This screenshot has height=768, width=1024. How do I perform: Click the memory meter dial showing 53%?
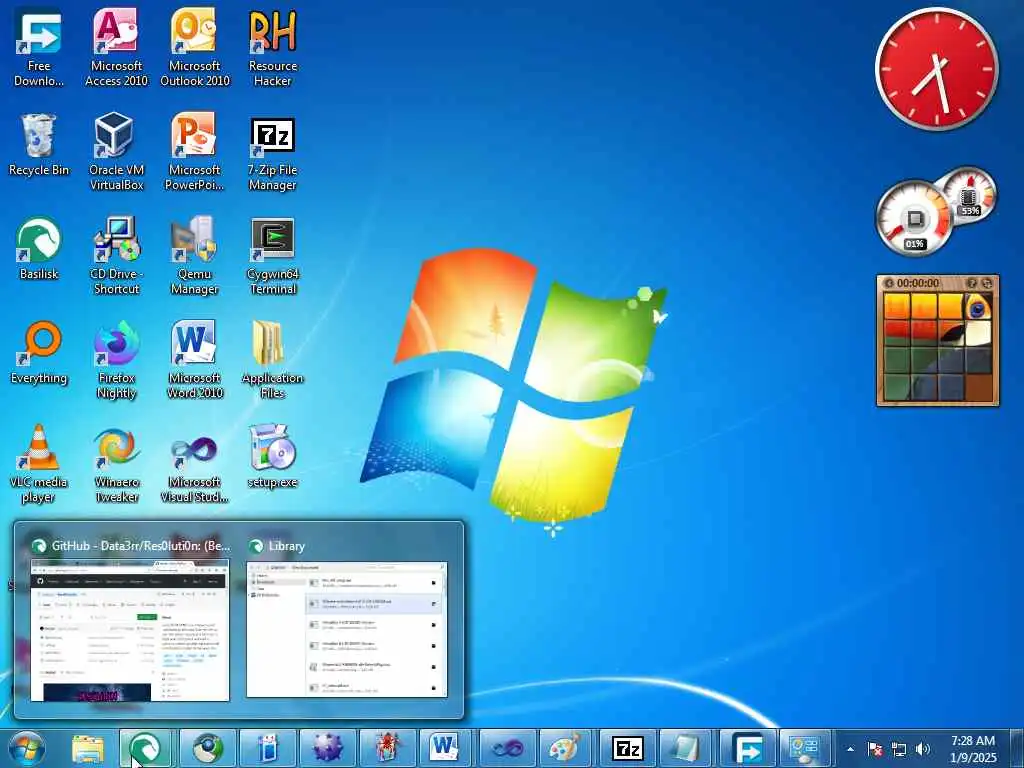(x=969, y=194)
